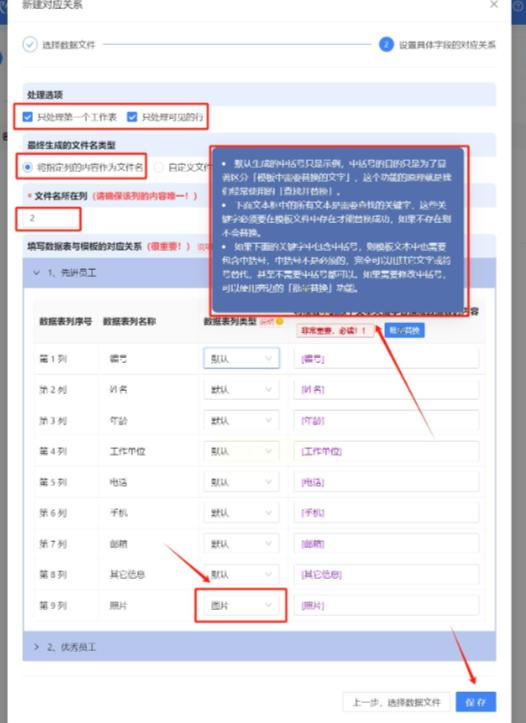Click the orange help icon beside 数据表列类型
This screenshot has height=723, width=526.
[x=279, y=321]
